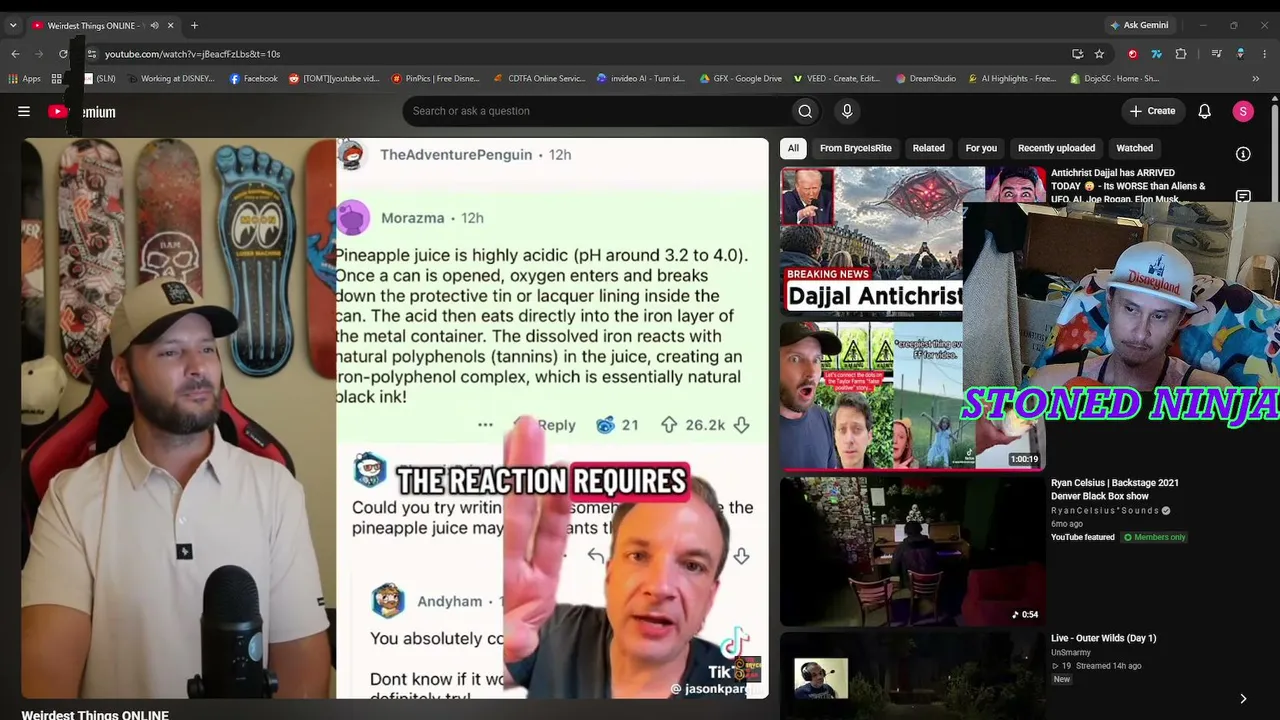Click the RyanCelsius Sounds channel name
The width and height of the screenshot is (1280, 720).
pyautogui.click(x=1105, y=511)
